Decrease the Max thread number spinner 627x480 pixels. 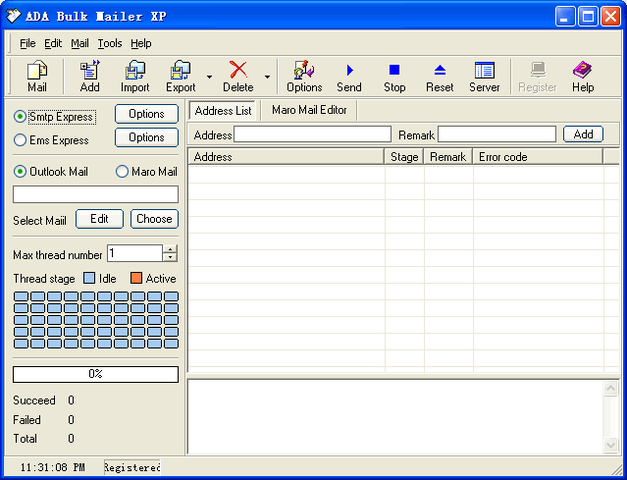170,258
